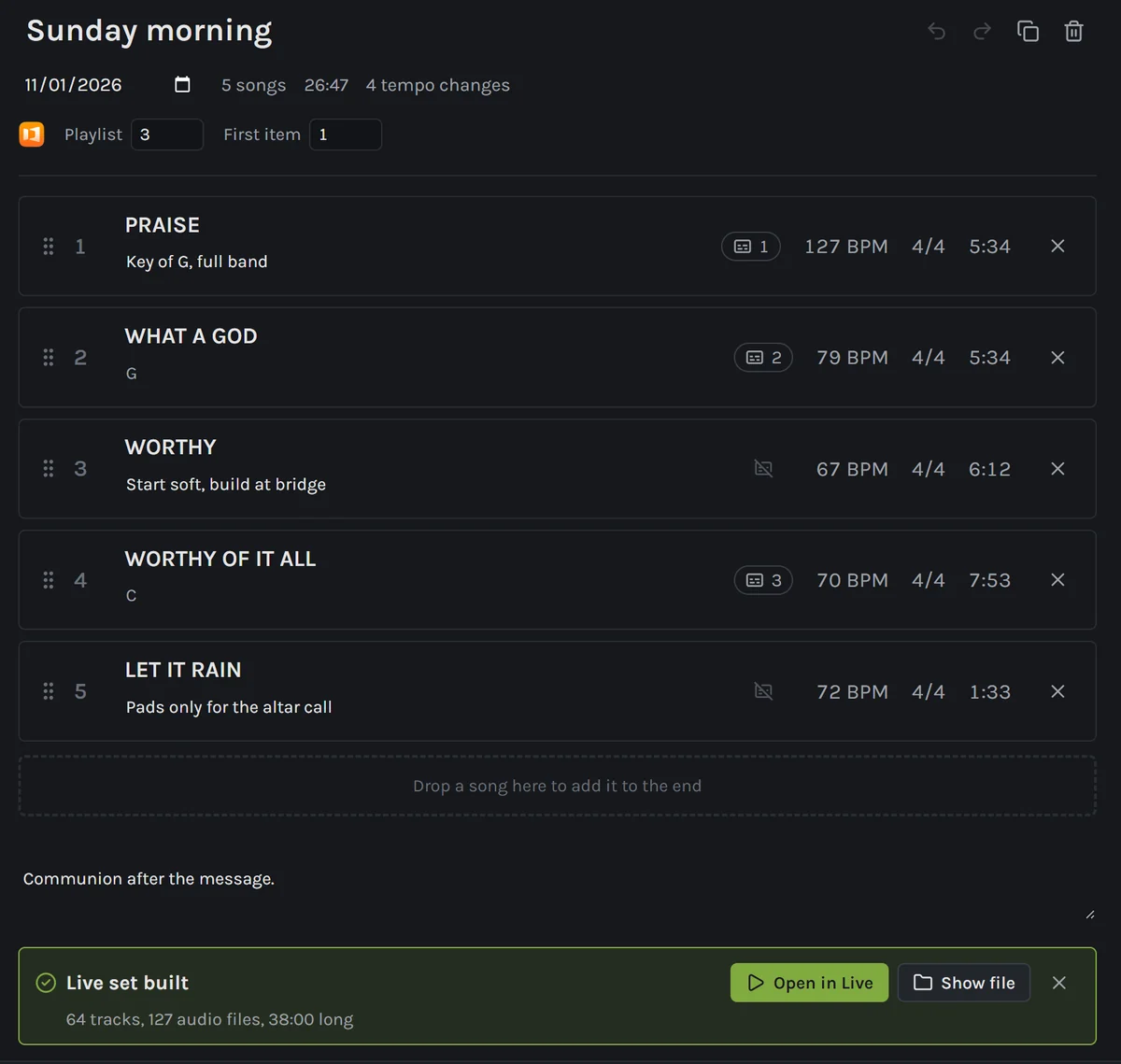Click the 7:53 duration
Viewport: 1121px width, 1064px height.
pos(989,580)
